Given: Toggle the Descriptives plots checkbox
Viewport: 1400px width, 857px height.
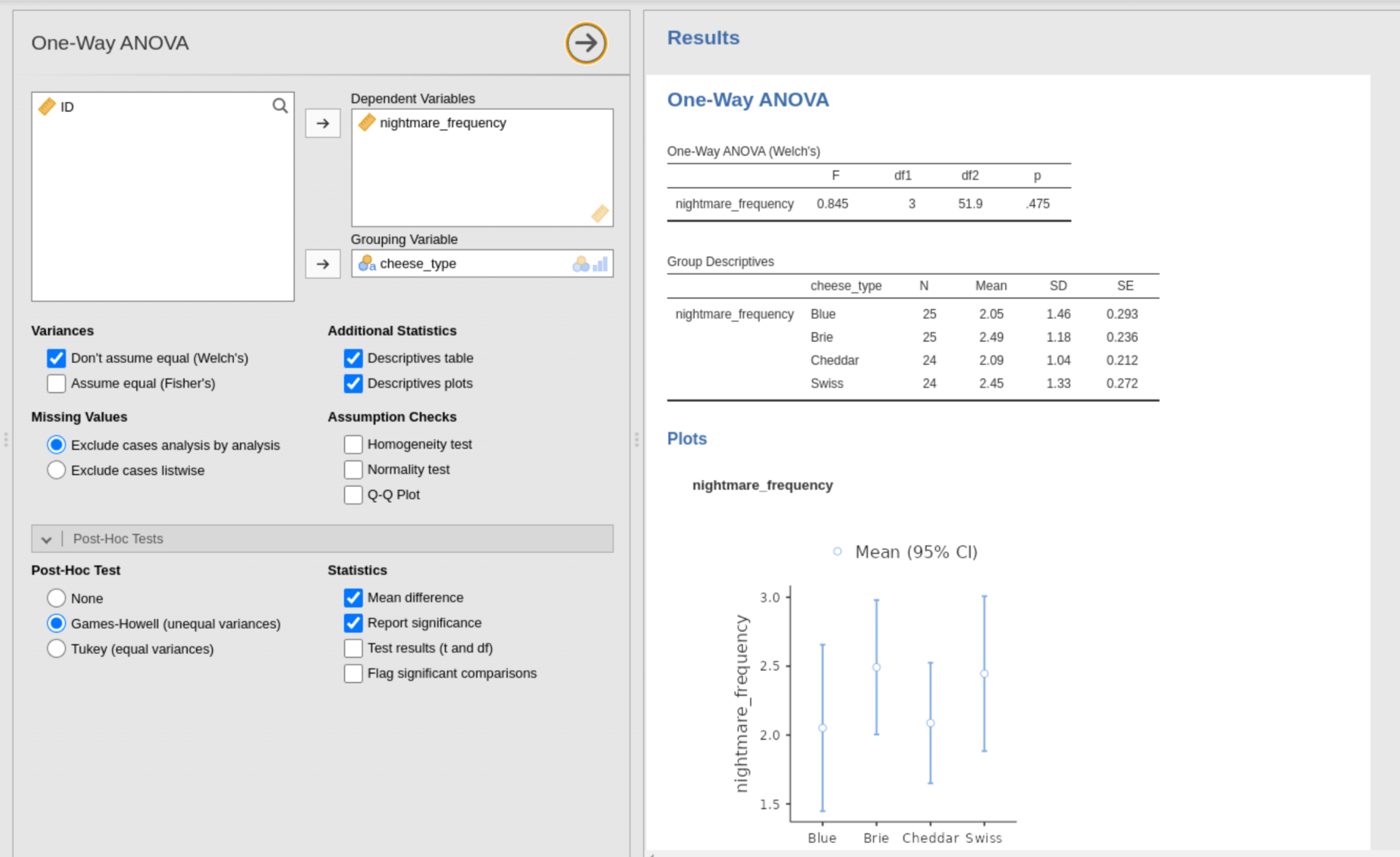Looking at the screenshot, I should point(353,384).
